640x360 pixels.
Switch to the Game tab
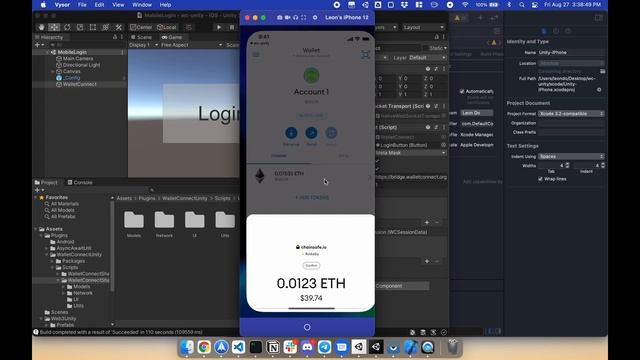171,37
